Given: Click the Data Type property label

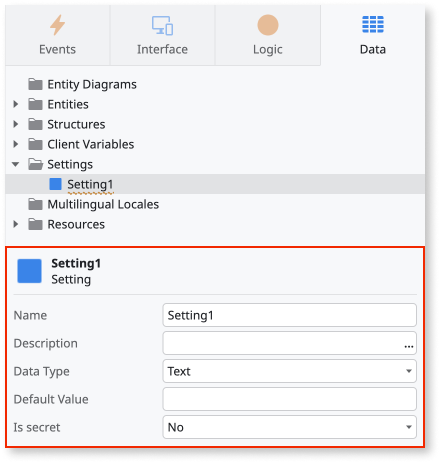Looking at the screenshot, I should tap(42, 371).
